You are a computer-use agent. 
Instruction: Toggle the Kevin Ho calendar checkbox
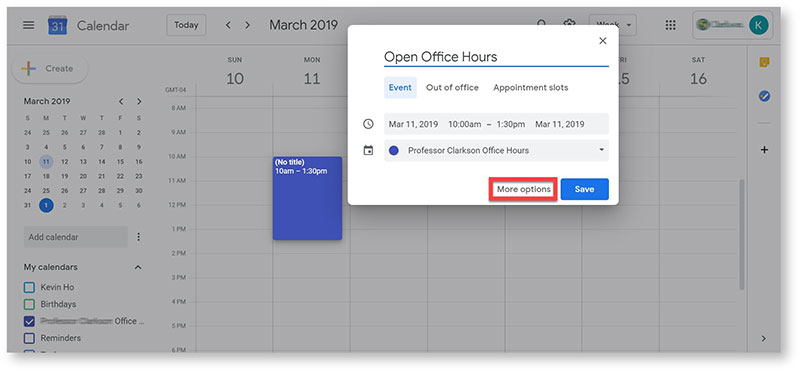click(x=30, y=287)
